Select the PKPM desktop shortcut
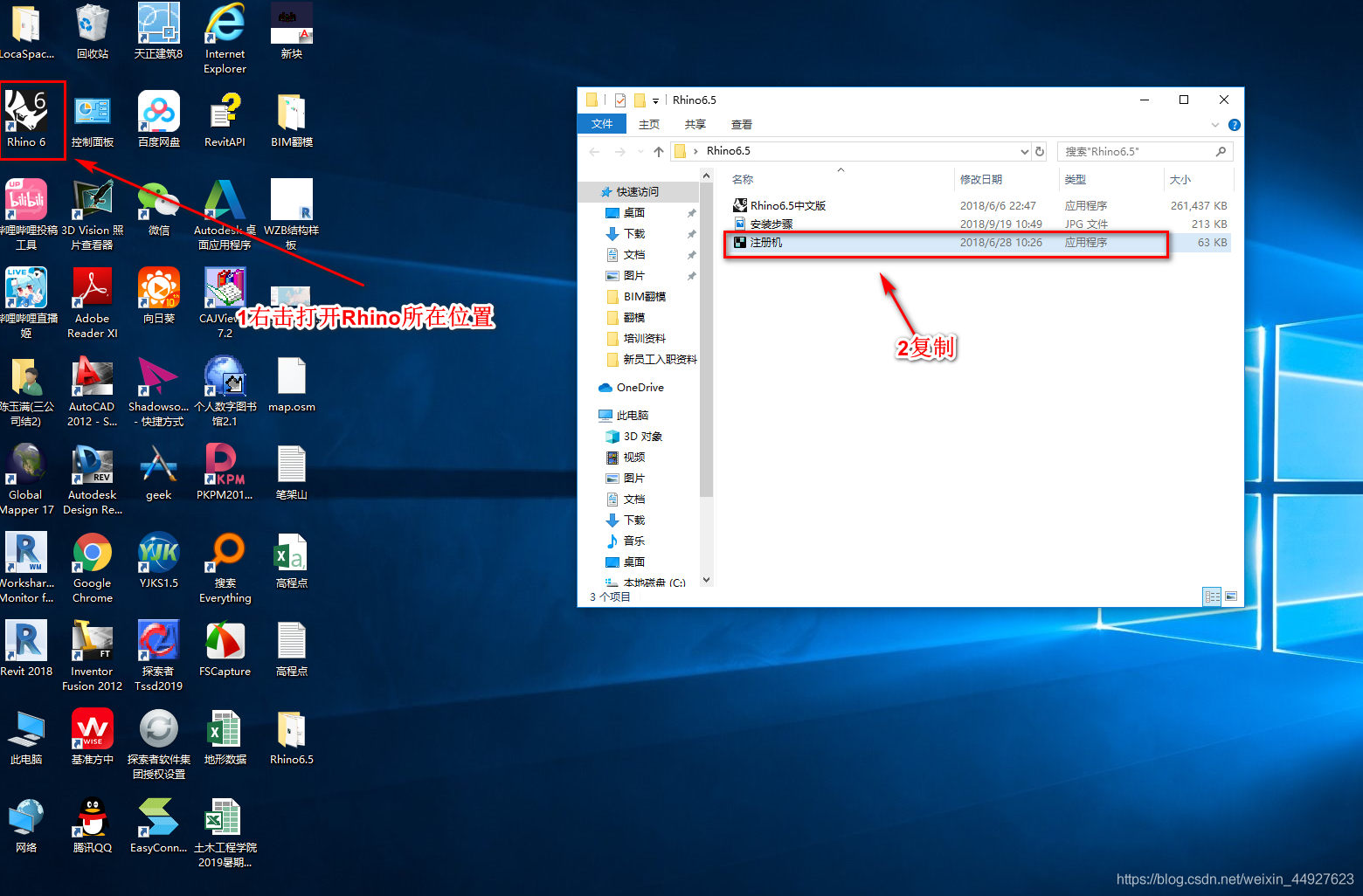Viewport: 1363px width, 896px height. pos(225,472)
